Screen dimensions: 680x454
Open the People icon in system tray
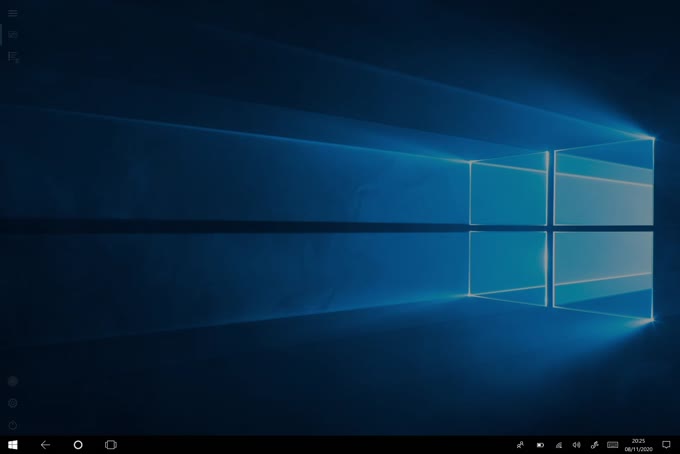coord(520,444)
